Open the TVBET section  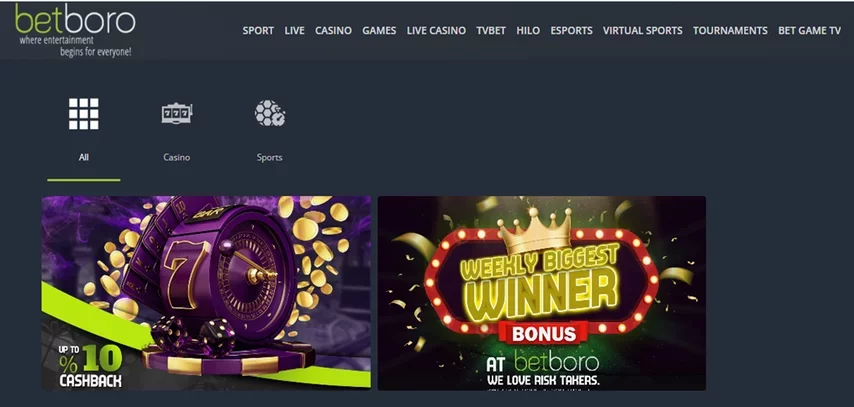[491, 31]
